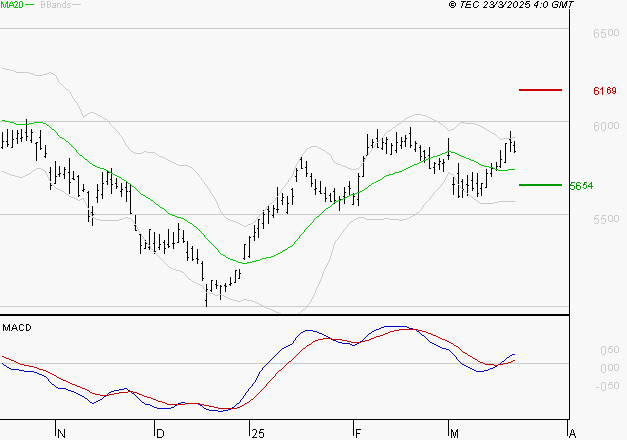Click the N month marker on time axis
The image size is (627, 440).
[61, 434]
